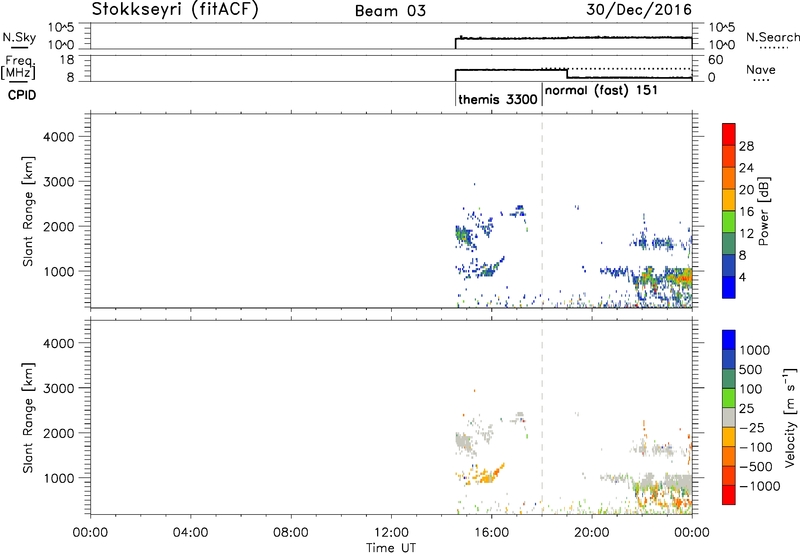The image size is (800, 554).
Task: Click the N.Search legend label
Action: point(772,37)
